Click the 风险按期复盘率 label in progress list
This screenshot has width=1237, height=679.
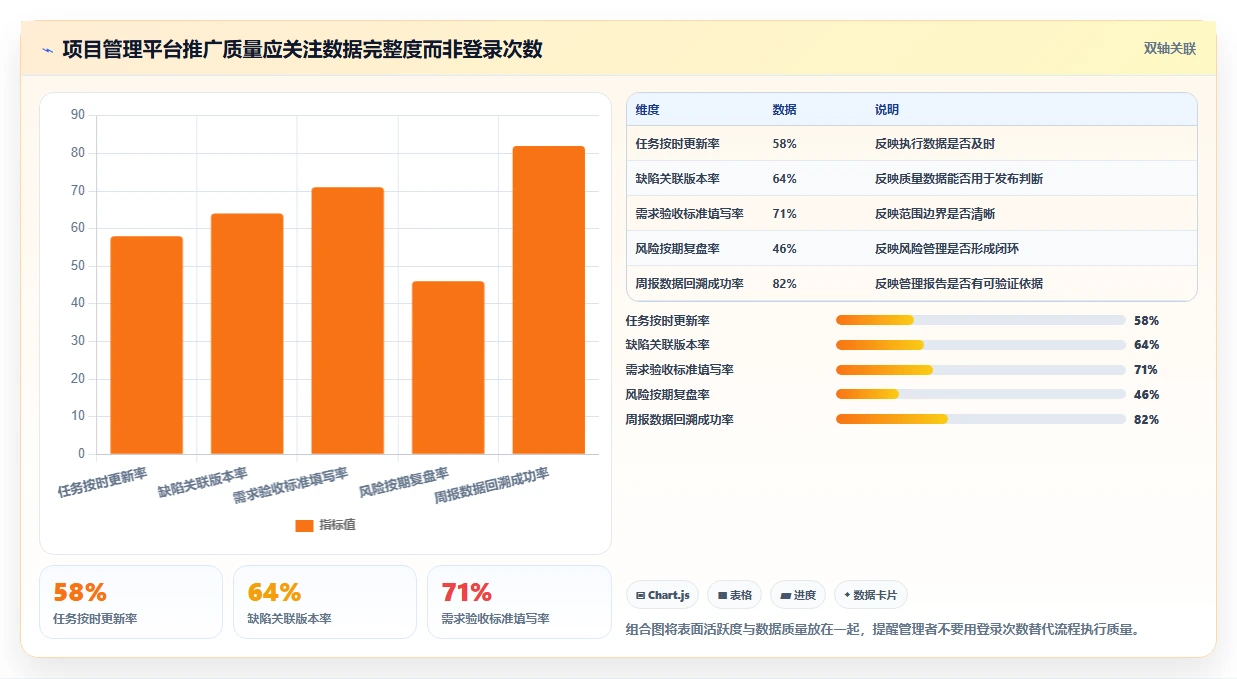click(667, 395)
